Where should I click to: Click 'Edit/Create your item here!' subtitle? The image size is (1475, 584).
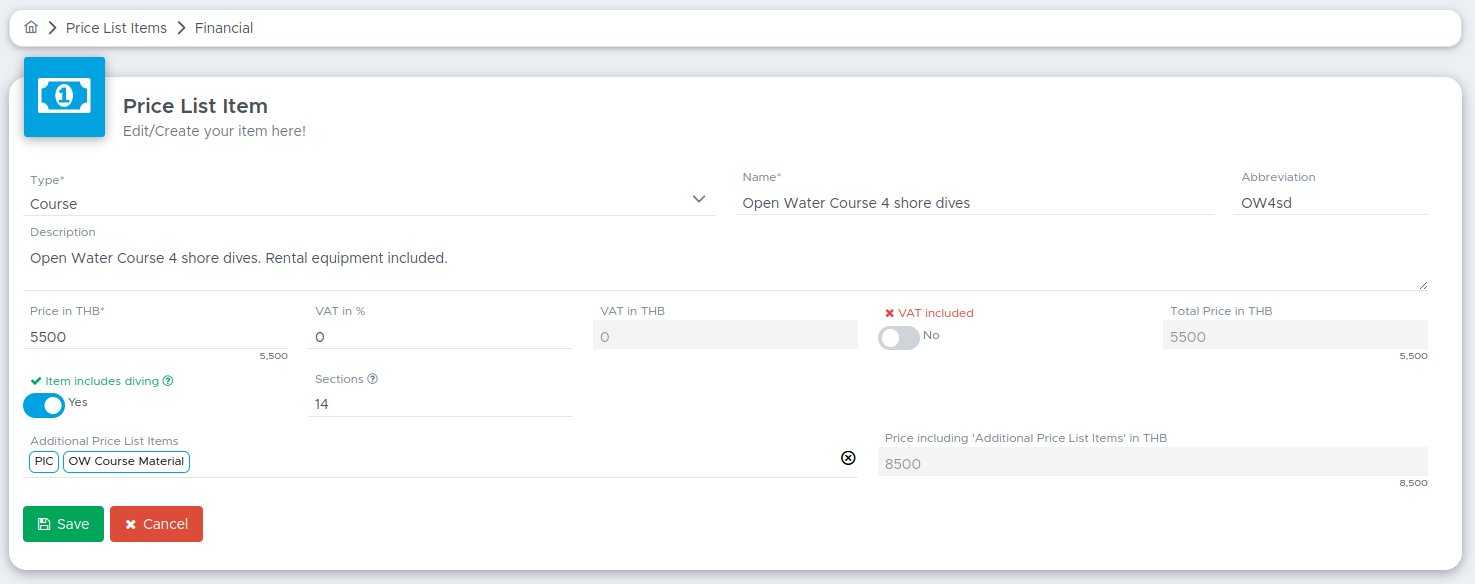point(214,131)
